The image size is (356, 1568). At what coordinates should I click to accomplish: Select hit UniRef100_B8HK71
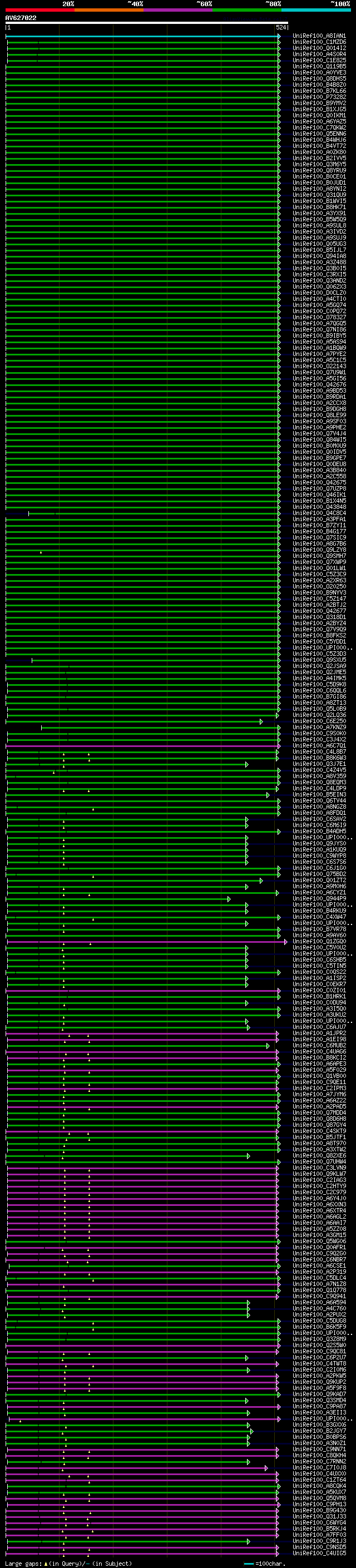(x=319, y=207)
